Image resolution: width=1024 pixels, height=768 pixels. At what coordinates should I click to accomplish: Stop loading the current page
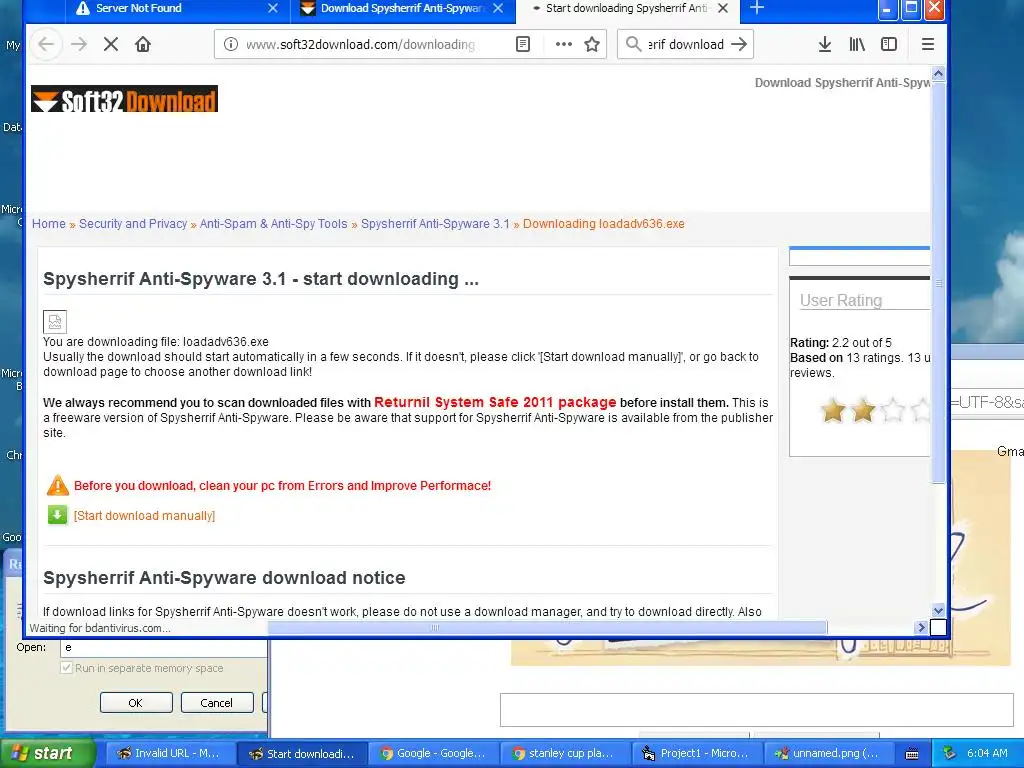click(111, 44)
